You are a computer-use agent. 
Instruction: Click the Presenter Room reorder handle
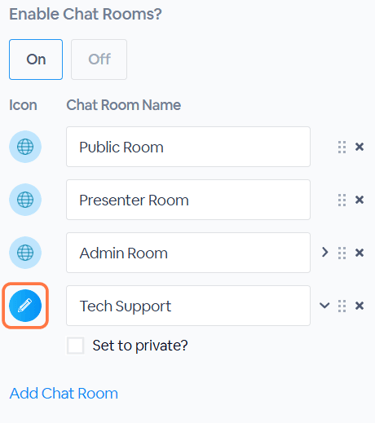point(342,200)
